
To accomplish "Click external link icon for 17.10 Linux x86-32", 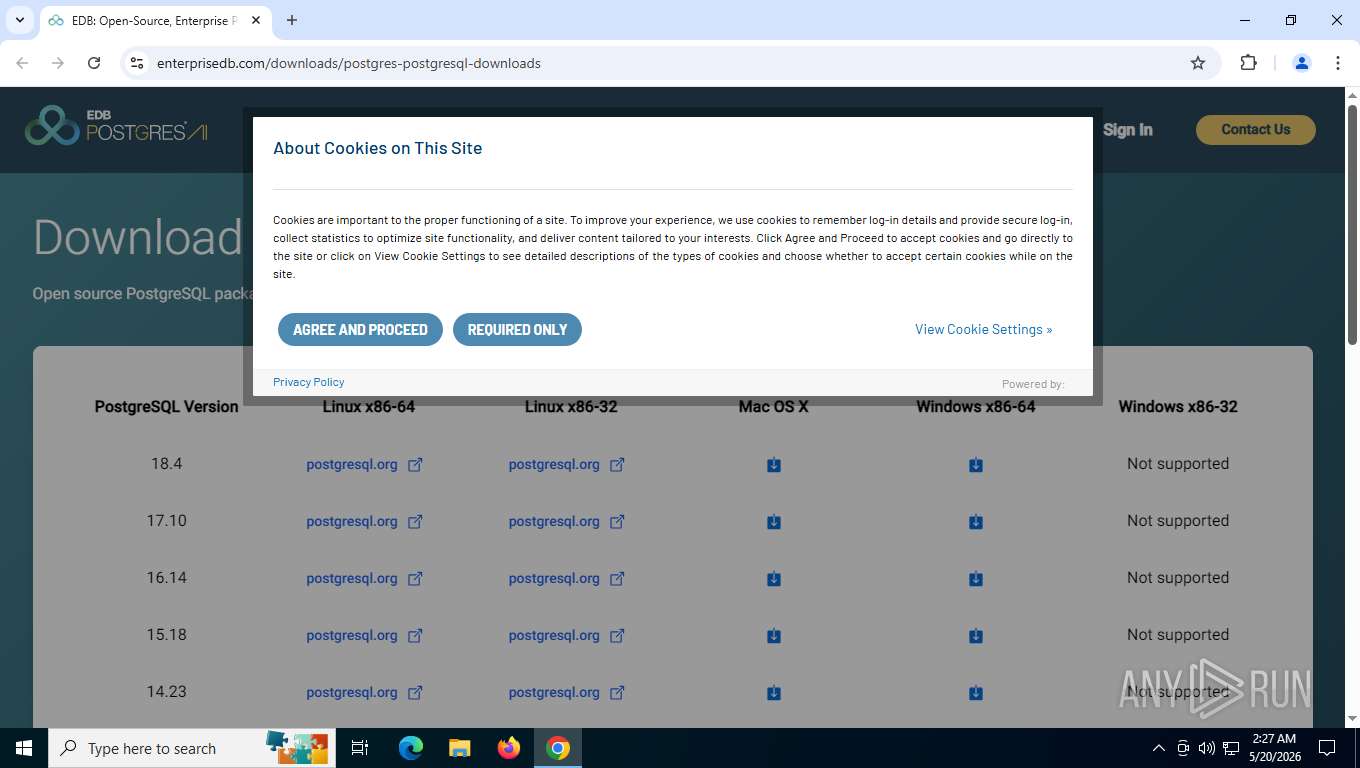I will 617,522.
